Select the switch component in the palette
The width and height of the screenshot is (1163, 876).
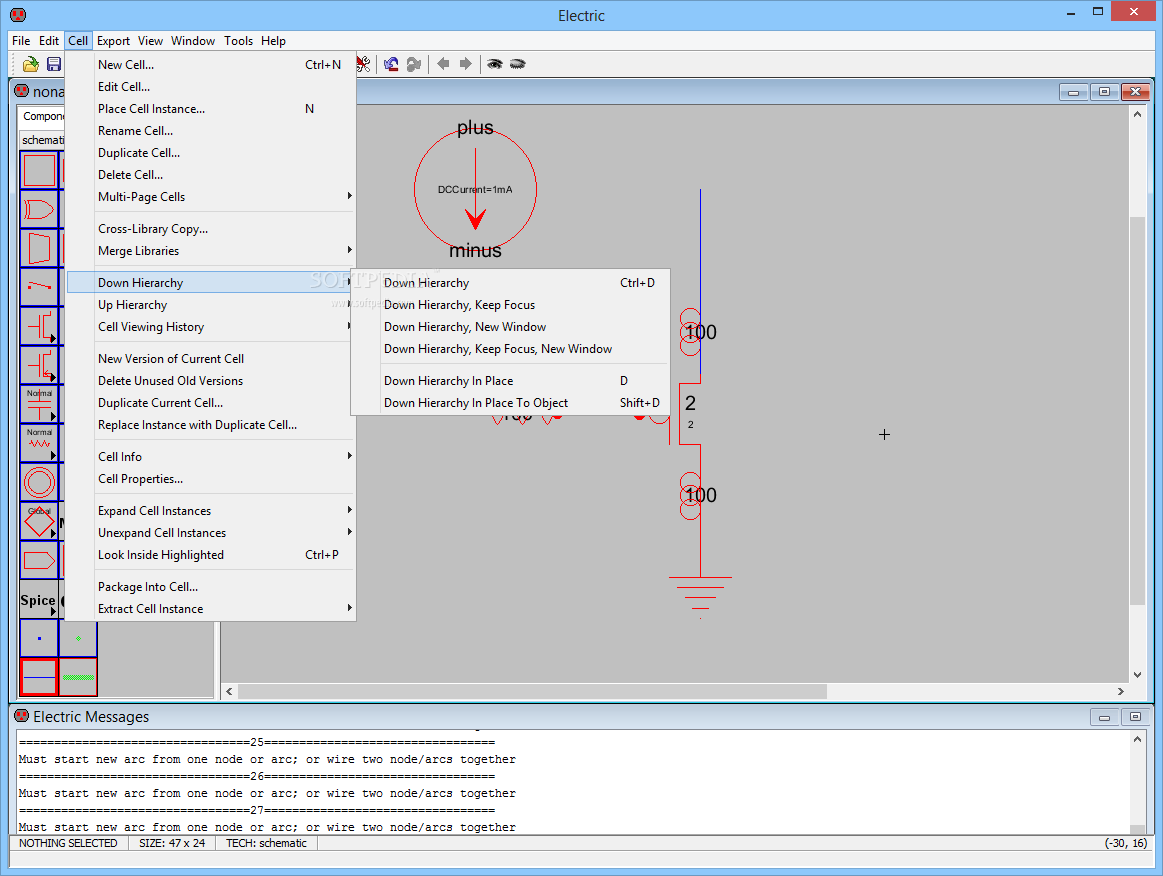(39, 287)
